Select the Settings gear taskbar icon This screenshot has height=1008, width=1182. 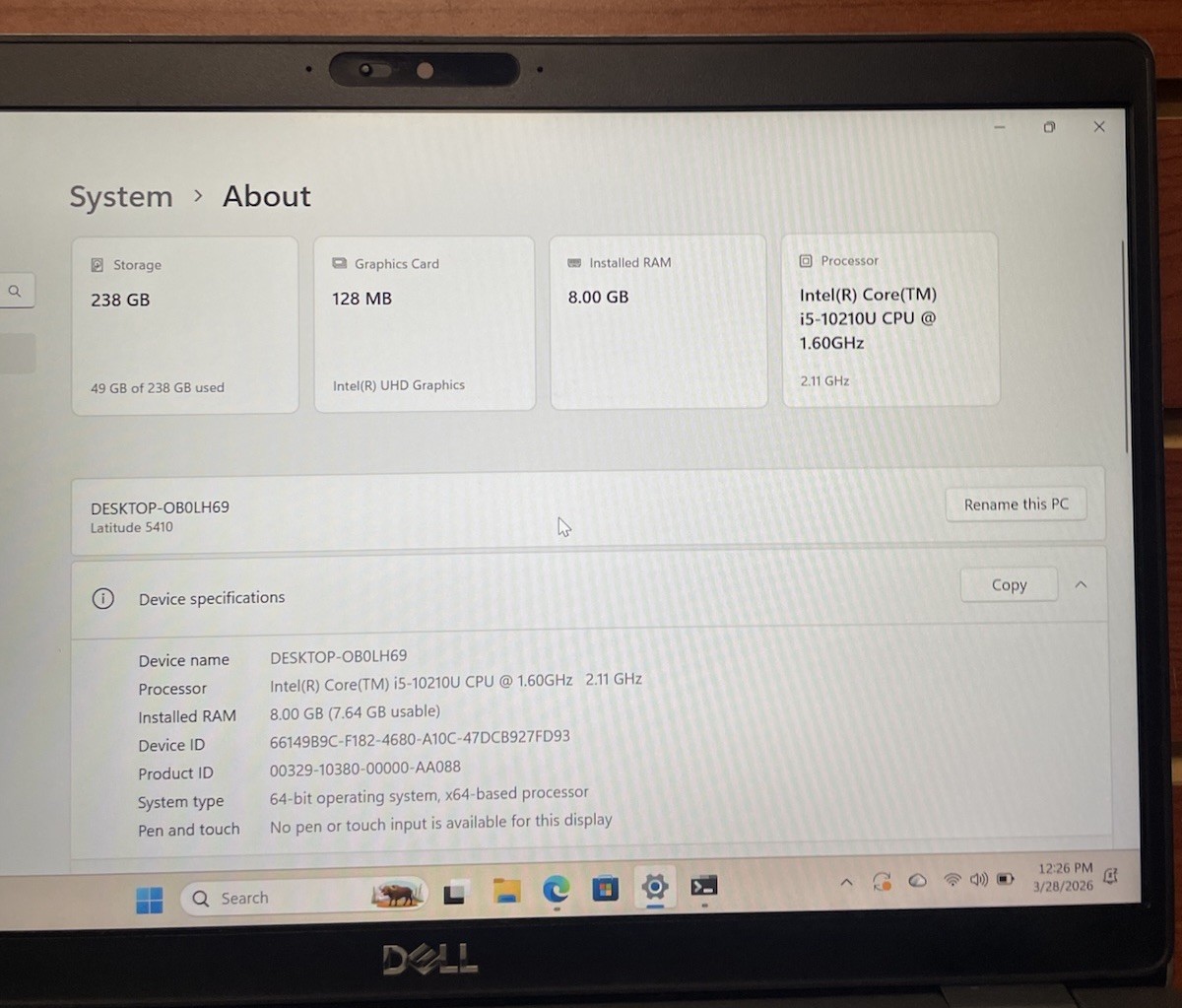[x=655, y=887]
